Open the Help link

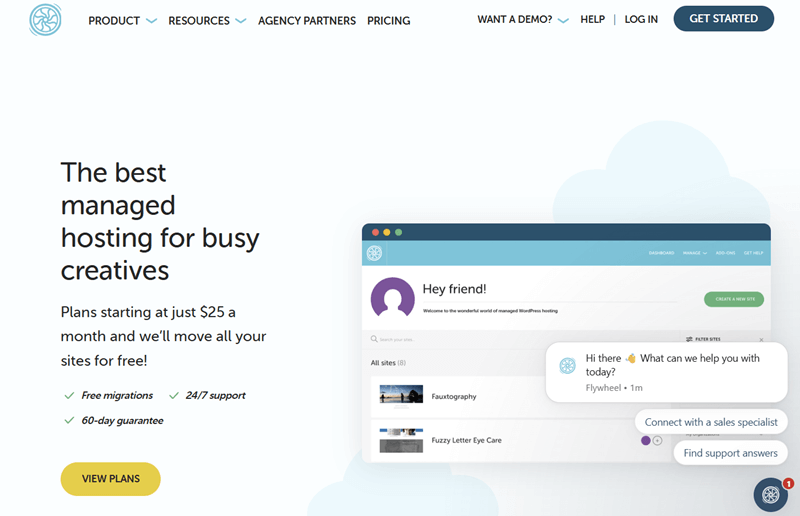coord(592,19)
